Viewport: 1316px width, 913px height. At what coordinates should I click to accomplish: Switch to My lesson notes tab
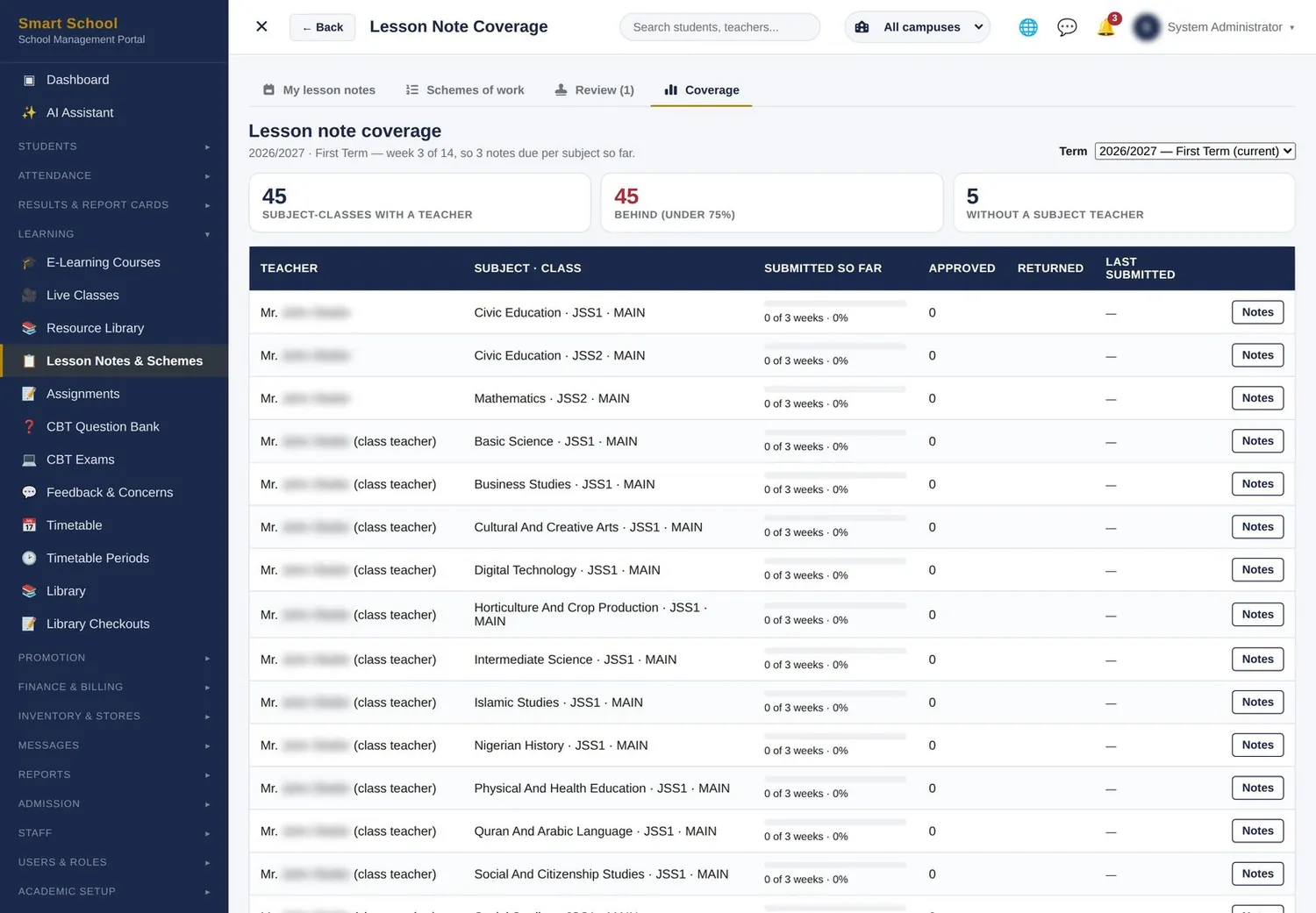(319, 89)
